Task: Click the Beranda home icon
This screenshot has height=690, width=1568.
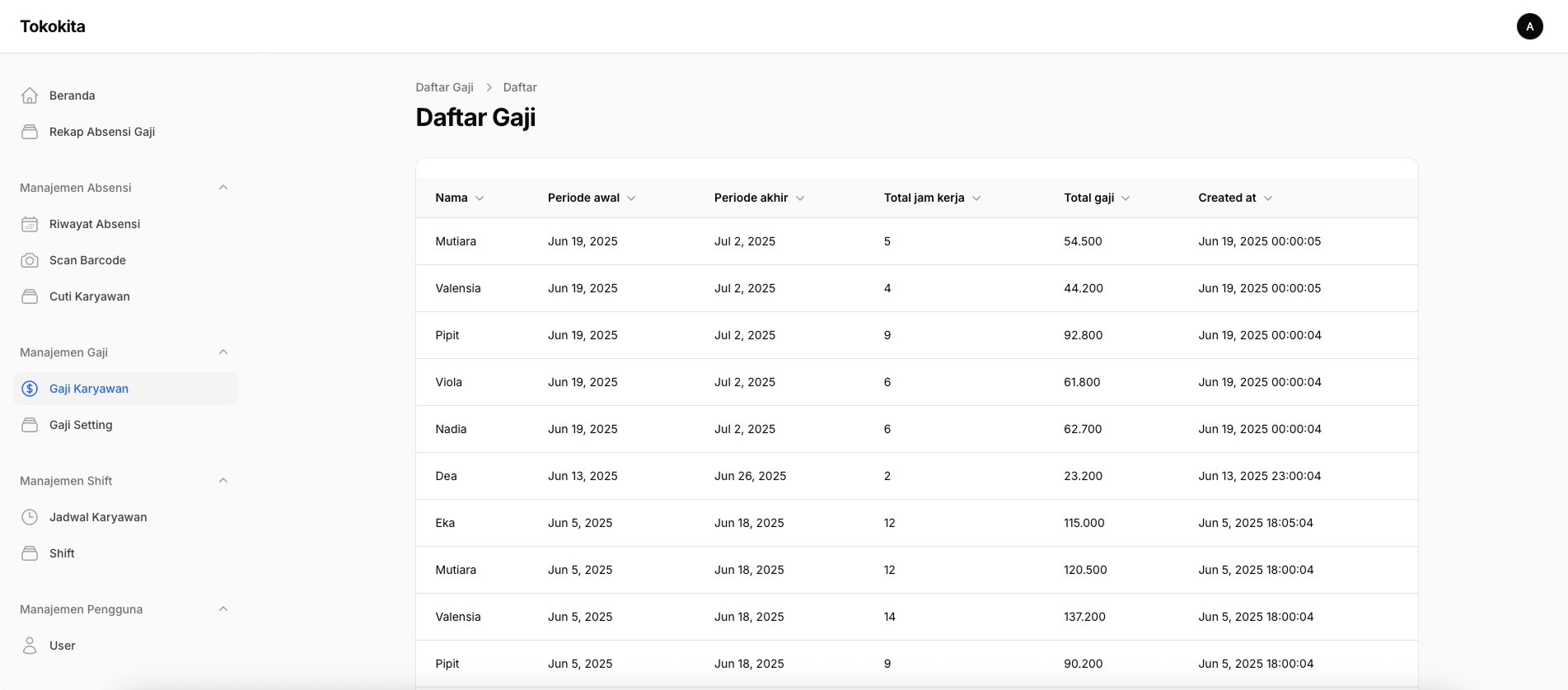Action: [x=30, y=96]
